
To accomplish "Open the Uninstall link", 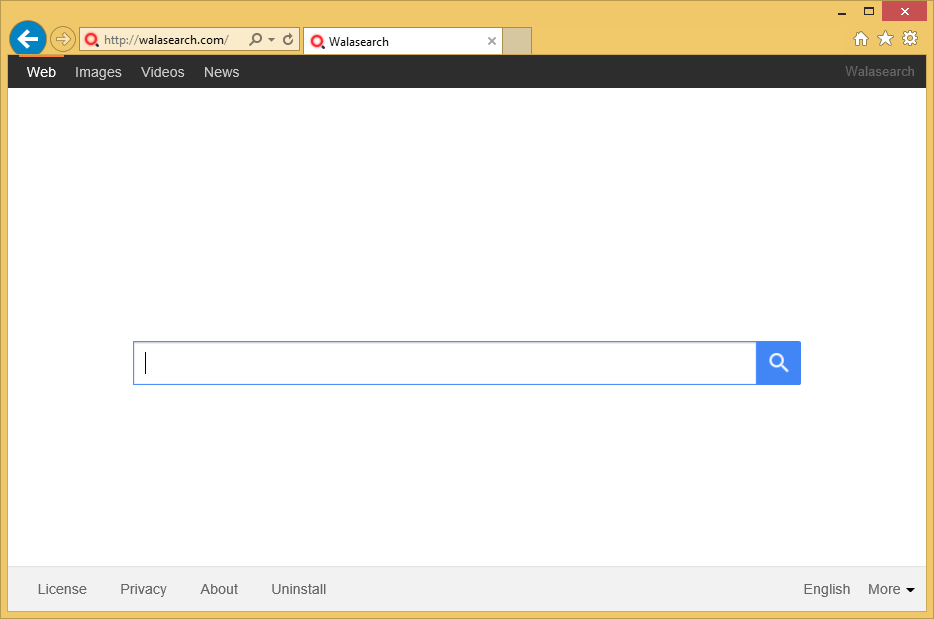I will 298,589.
